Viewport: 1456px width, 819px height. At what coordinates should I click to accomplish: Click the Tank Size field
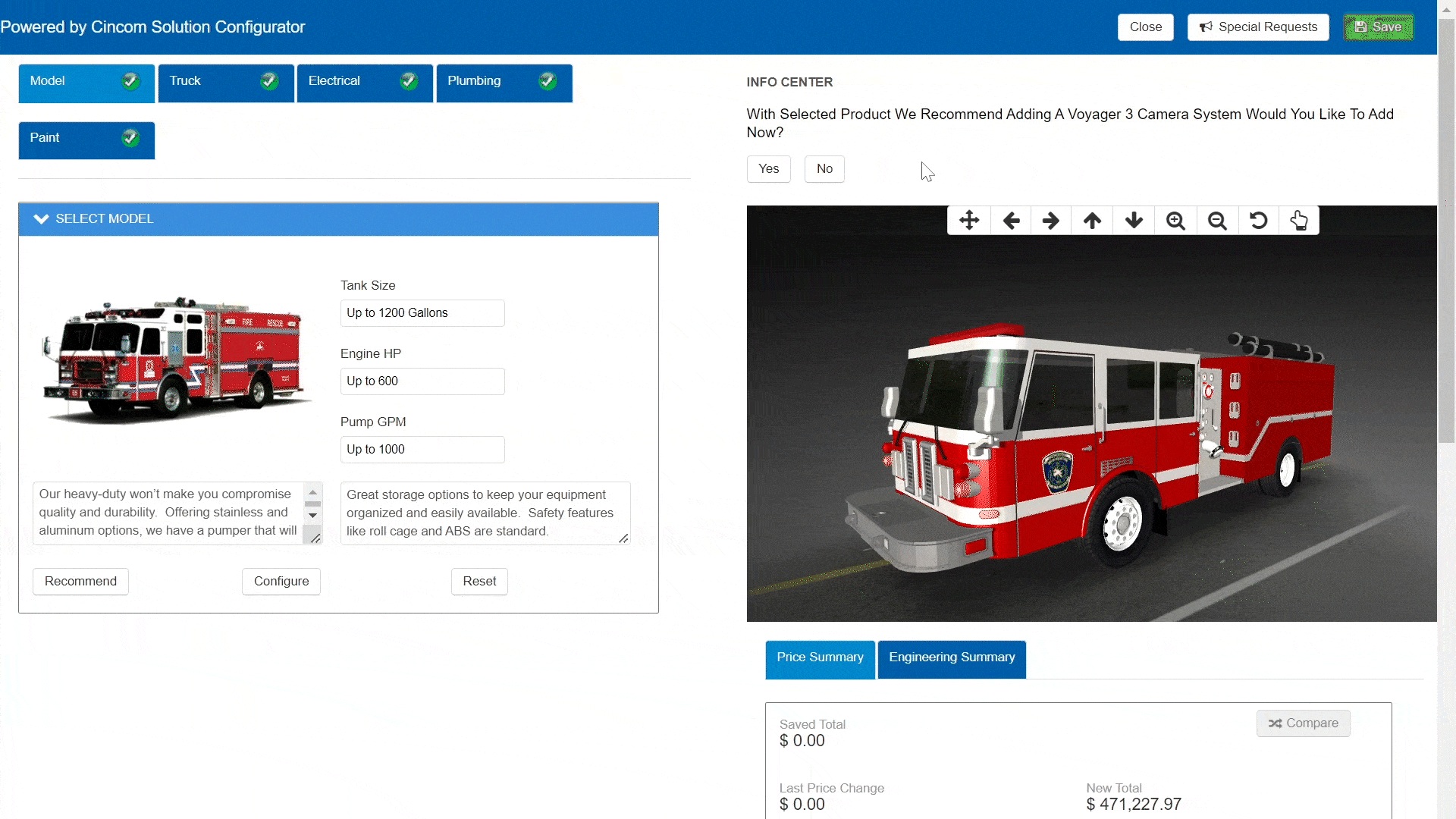(422, 313)
